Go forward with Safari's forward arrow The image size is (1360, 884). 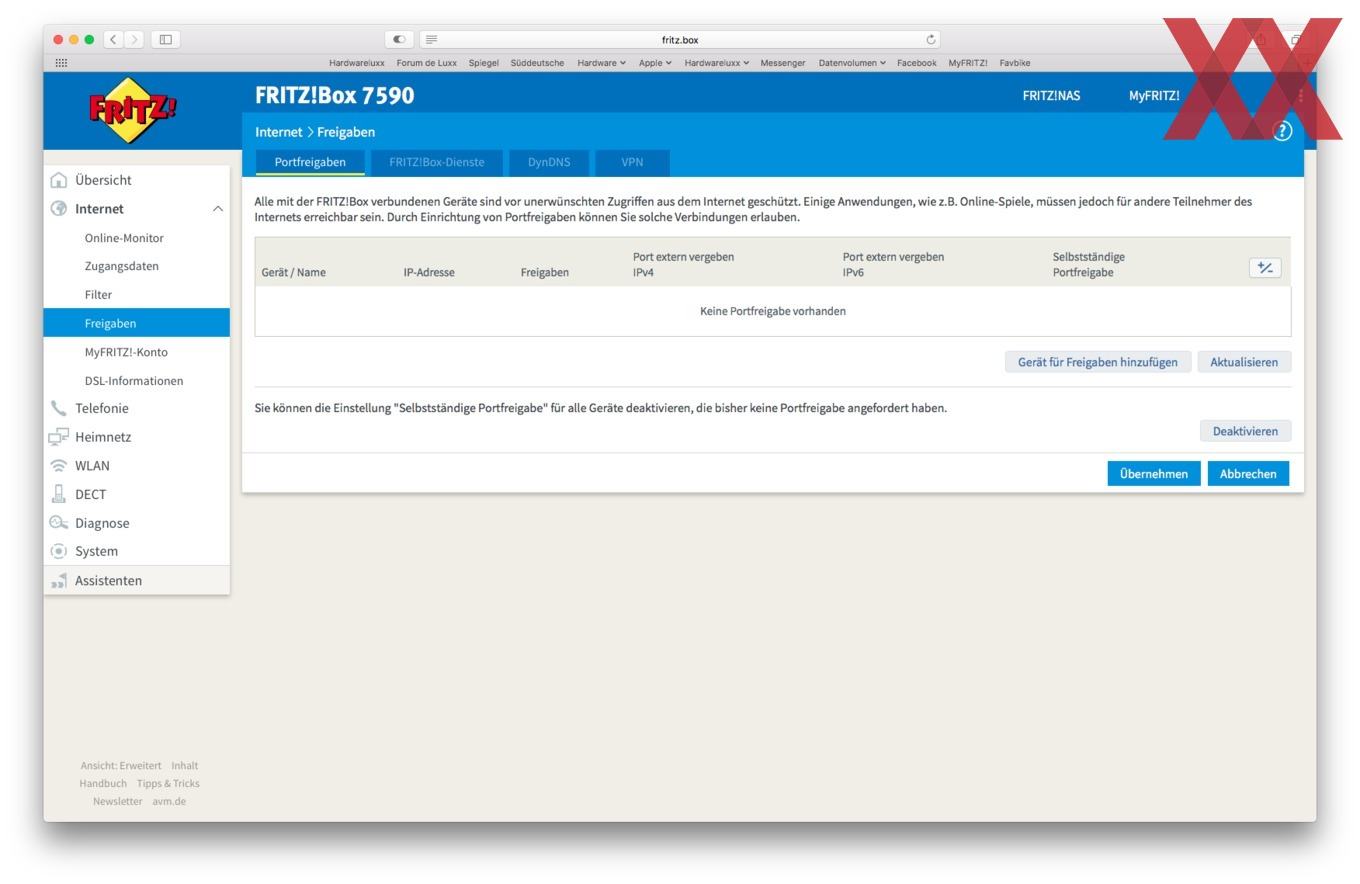click(x=135, y=40)
